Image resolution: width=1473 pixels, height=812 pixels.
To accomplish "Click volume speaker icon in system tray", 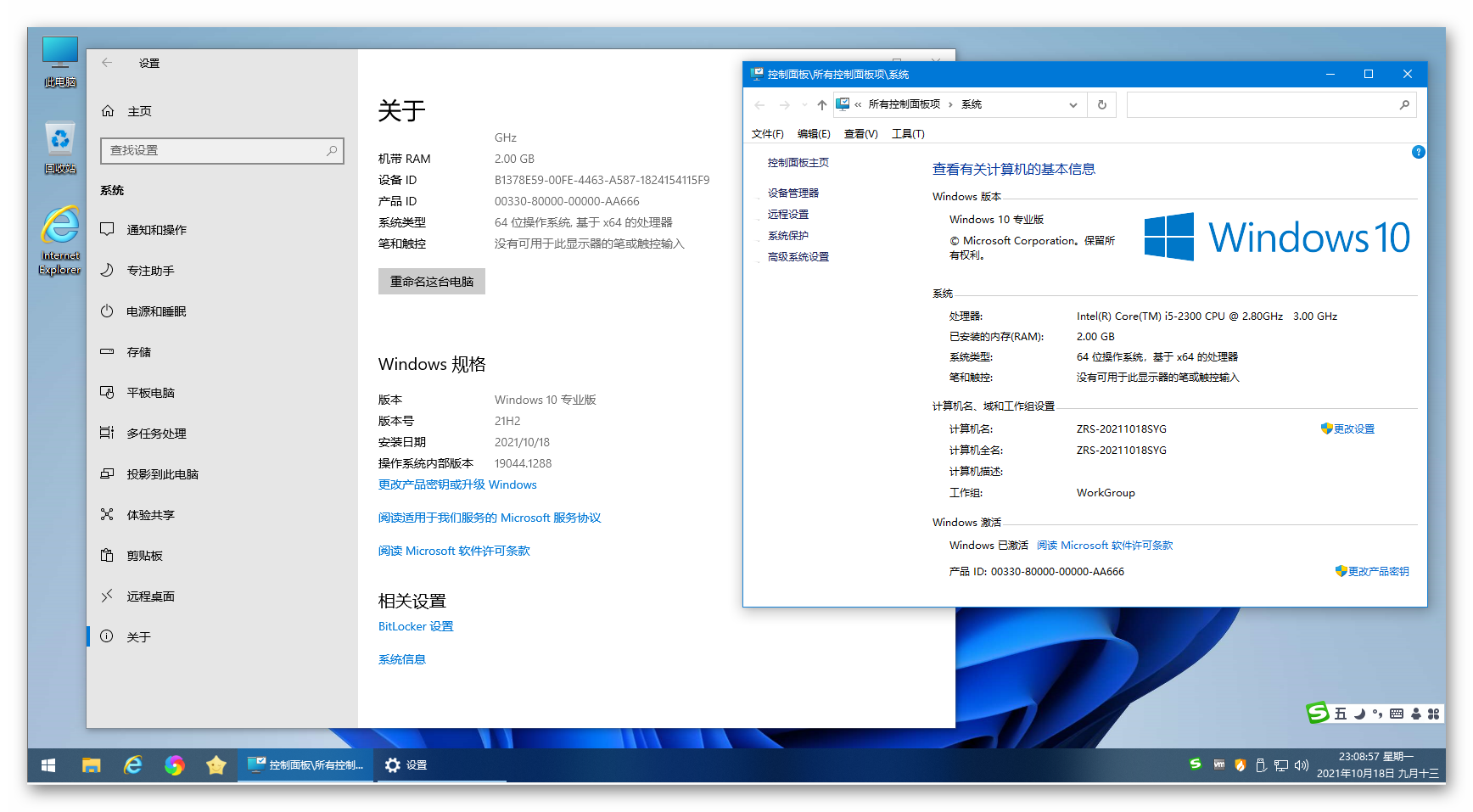I will [1302, 765].
